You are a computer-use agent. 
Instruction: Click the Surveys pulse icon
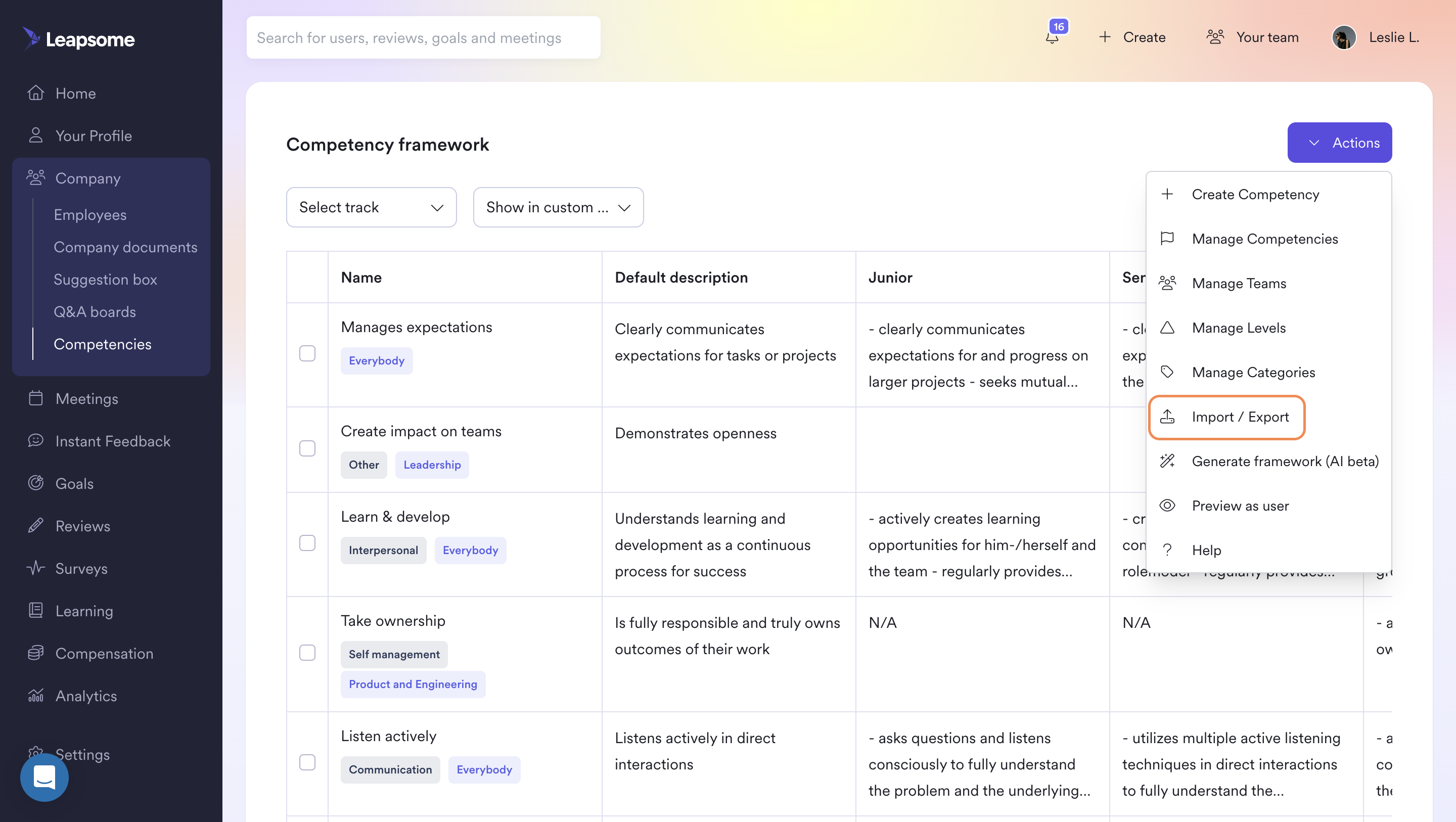35,568
